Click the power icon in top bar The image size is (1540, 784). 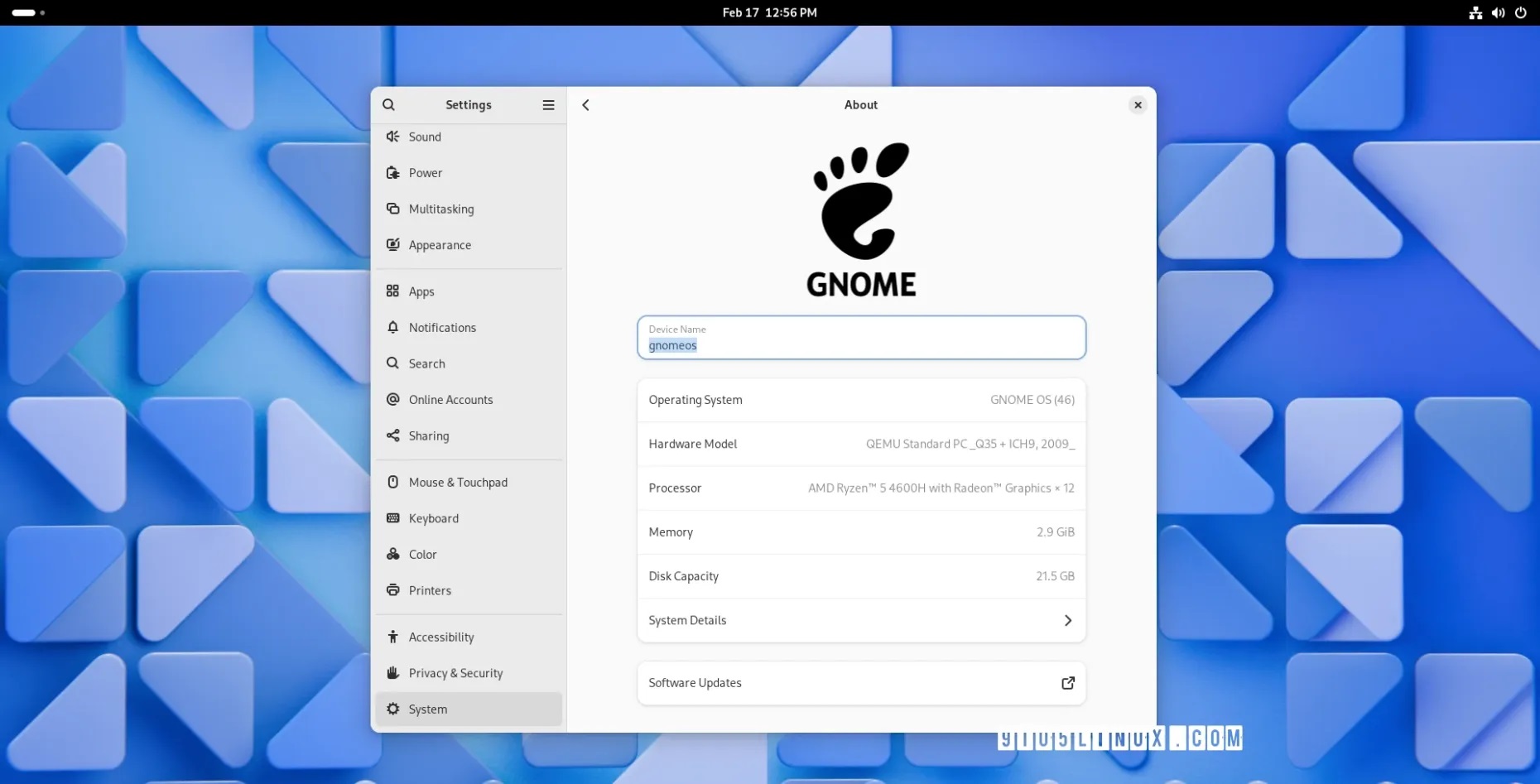[x=1520, y=12]
